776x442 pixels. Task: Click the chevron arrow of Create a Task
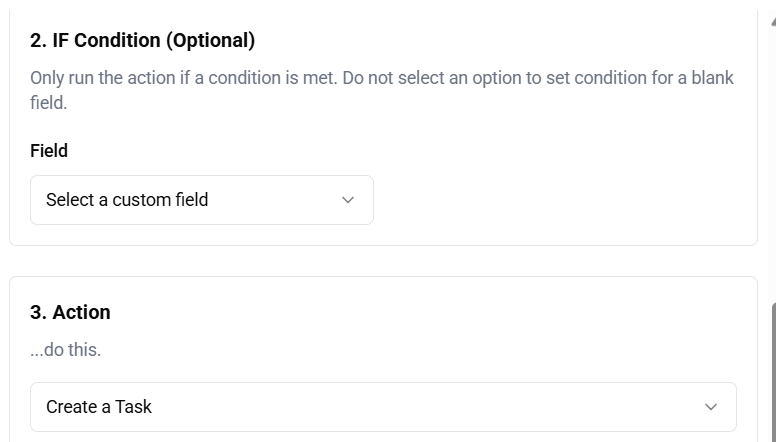click(x=711, y=407)
